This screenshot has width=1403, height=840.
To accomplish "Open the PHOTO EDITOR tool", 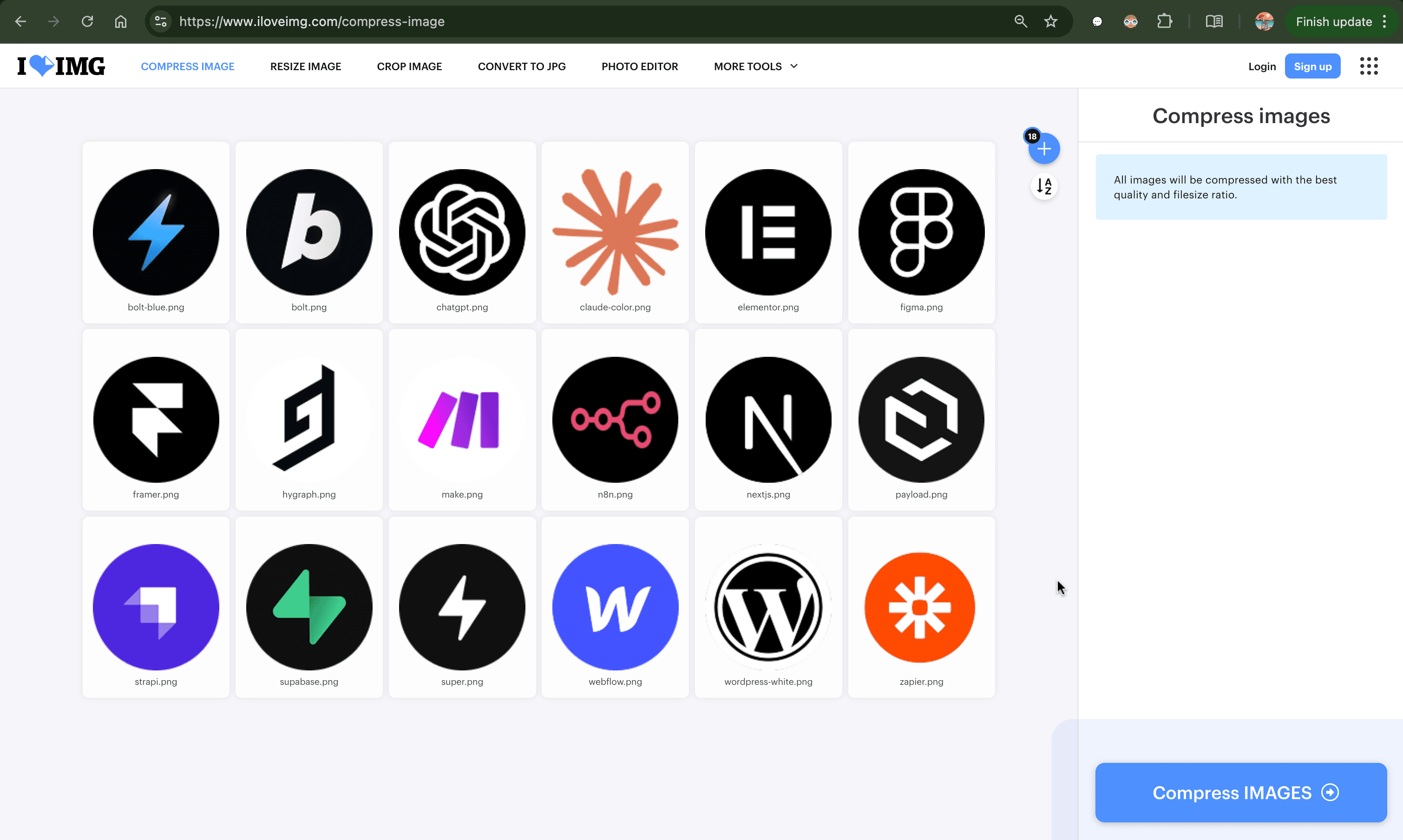I will tap(640, 66).
